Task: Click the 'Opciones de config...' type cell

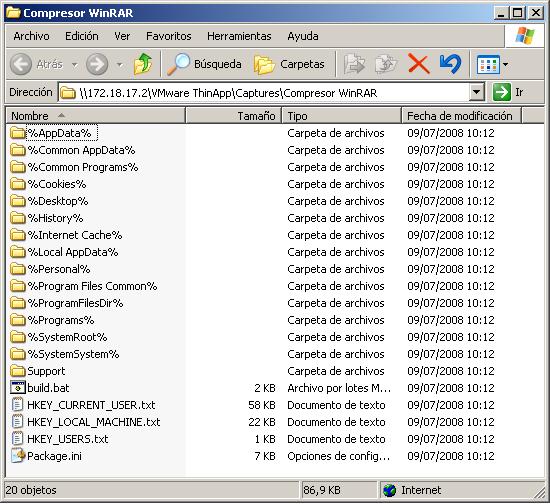Action: coord(338,456)
